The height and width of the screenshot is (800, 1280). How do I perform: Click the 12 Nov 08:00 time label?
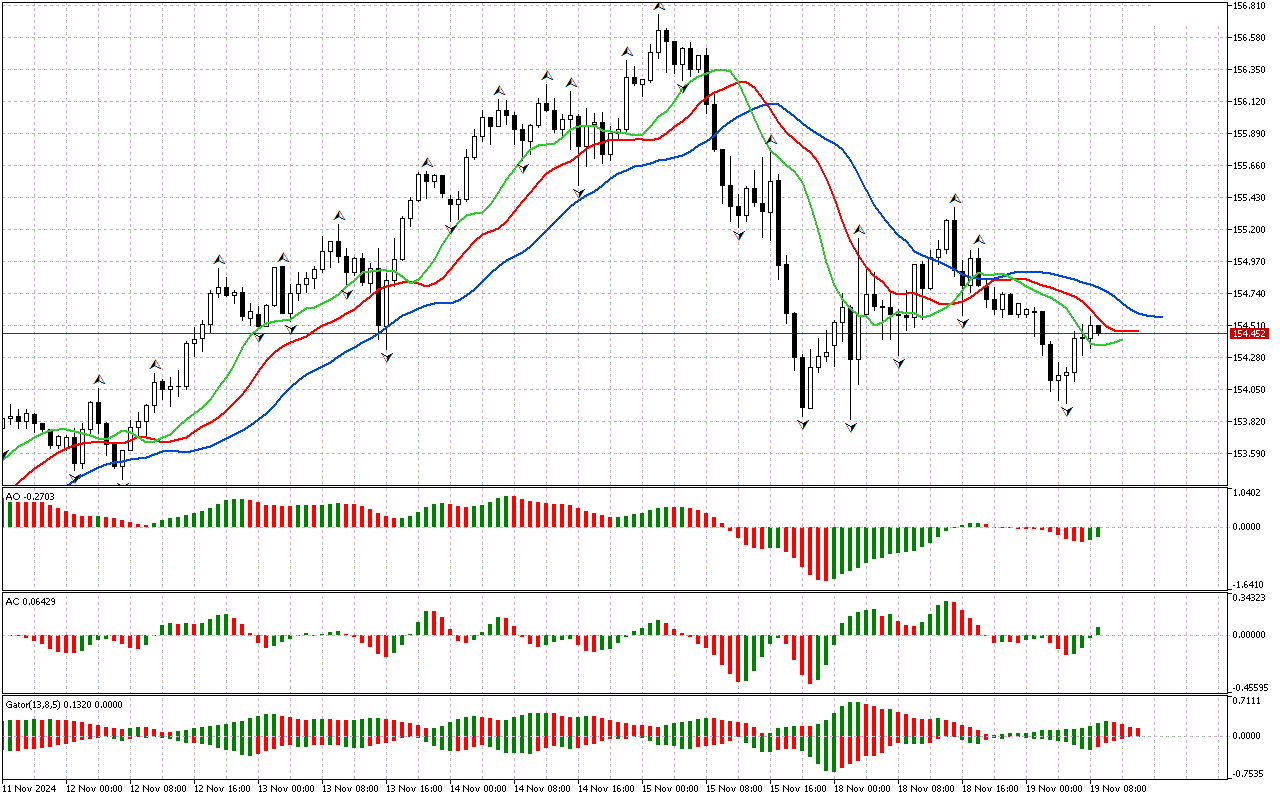click(159, 789)
